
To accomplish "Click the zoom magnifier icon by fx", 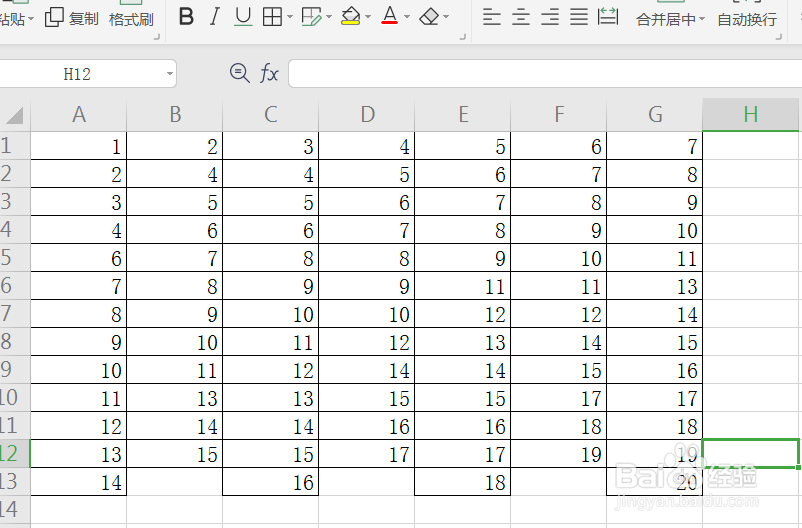I will tap(239, 73).
